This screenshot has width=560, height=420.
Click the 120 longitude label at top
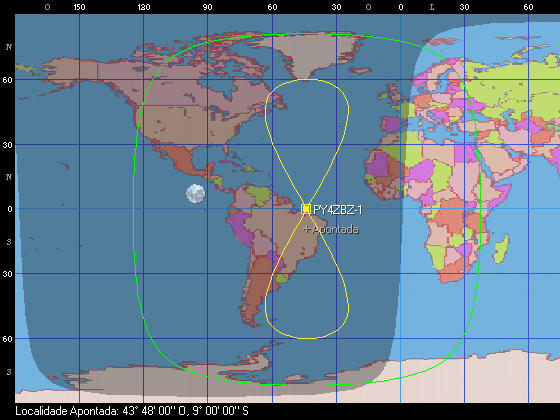pos(144,7)
